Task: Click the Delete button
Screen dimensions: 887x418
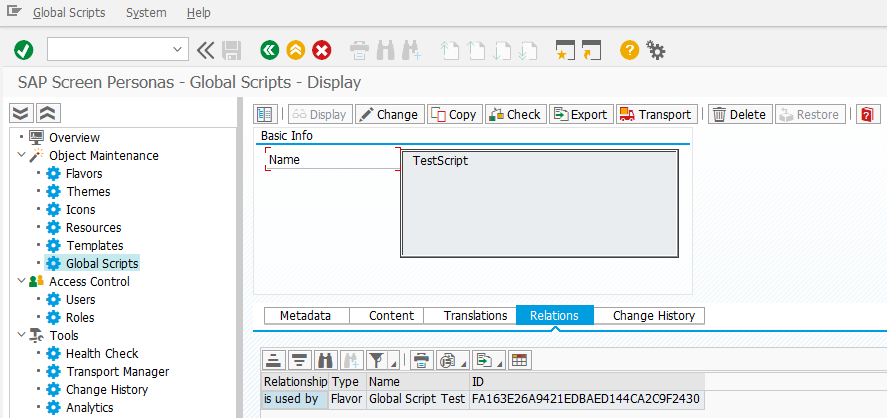Action: click(x=740, y=114)
